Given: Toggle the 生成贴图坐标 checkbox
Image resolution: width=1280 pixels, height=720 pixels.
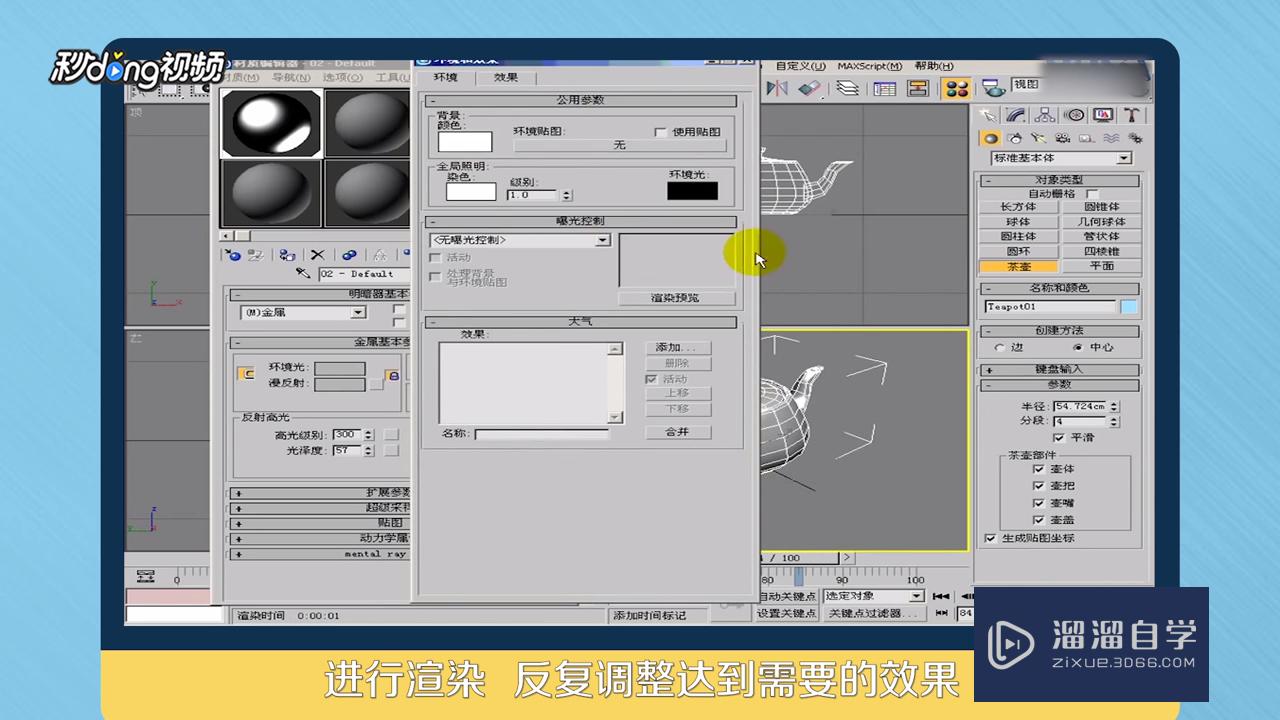Looking at the screenshot, I should tap(991, 538).
